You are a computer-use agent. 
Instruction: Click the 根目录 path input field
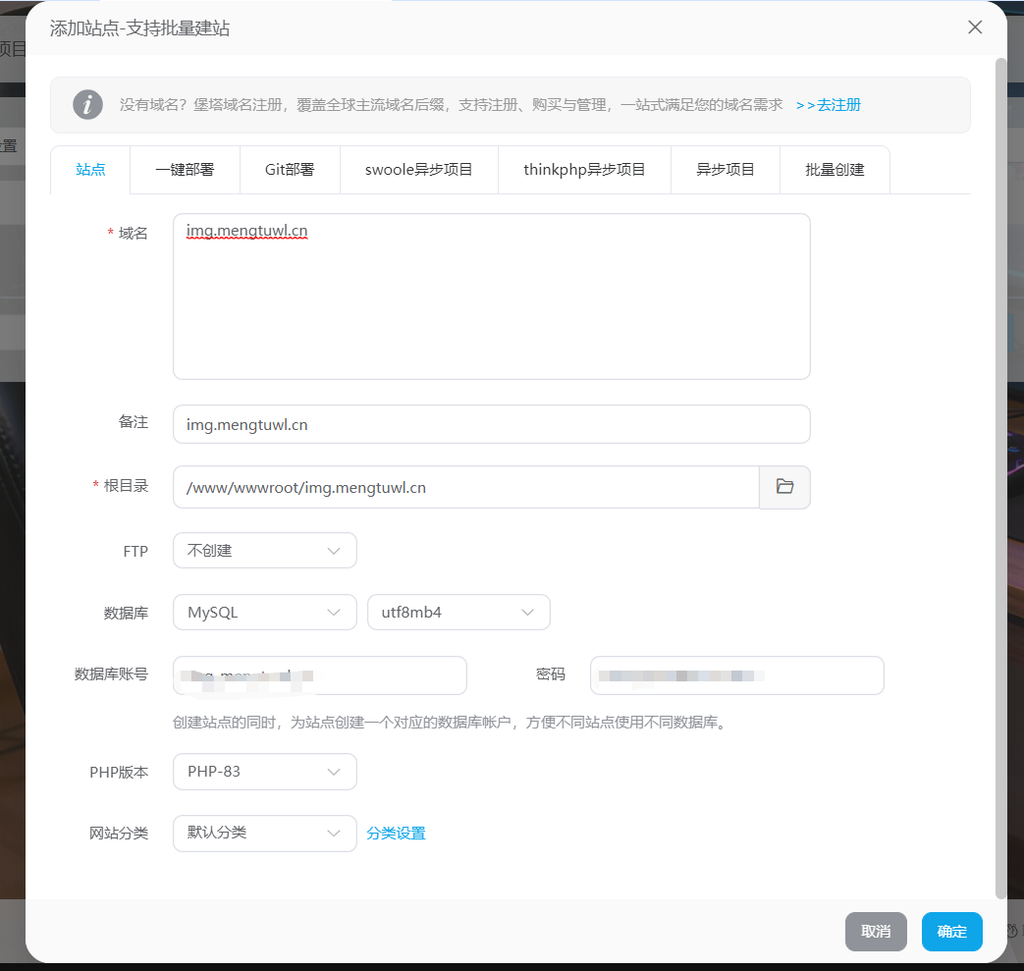click(466, 487)
